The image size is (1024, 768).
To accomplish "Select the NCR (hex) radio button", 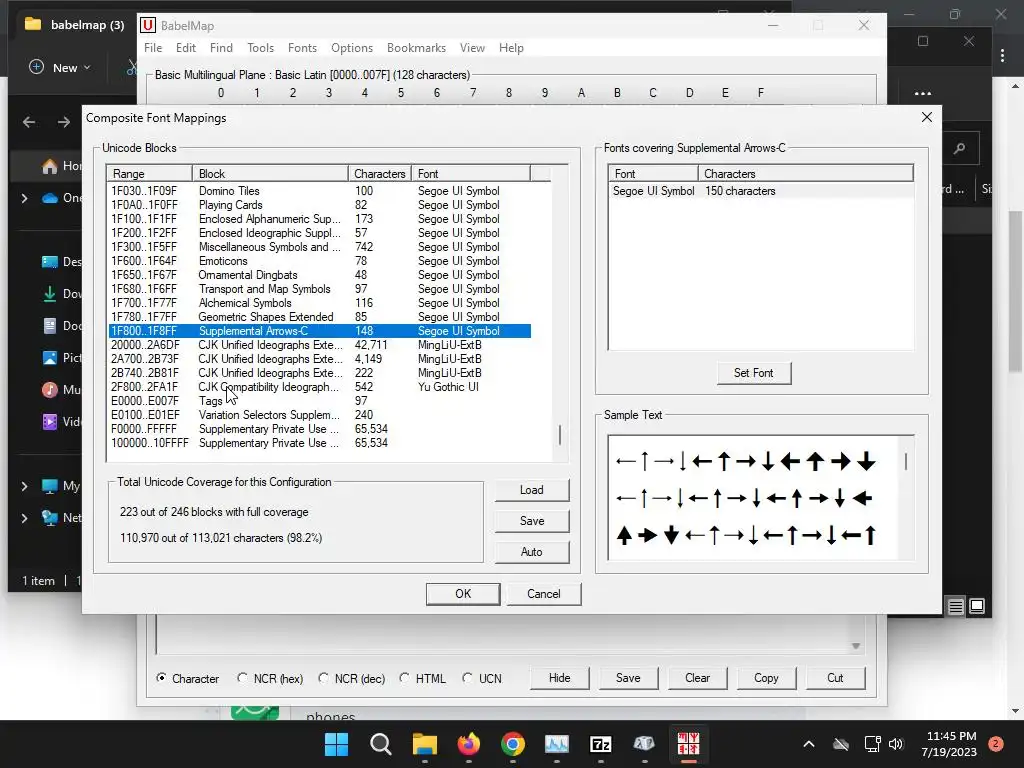I will click(x=242, y=678).
